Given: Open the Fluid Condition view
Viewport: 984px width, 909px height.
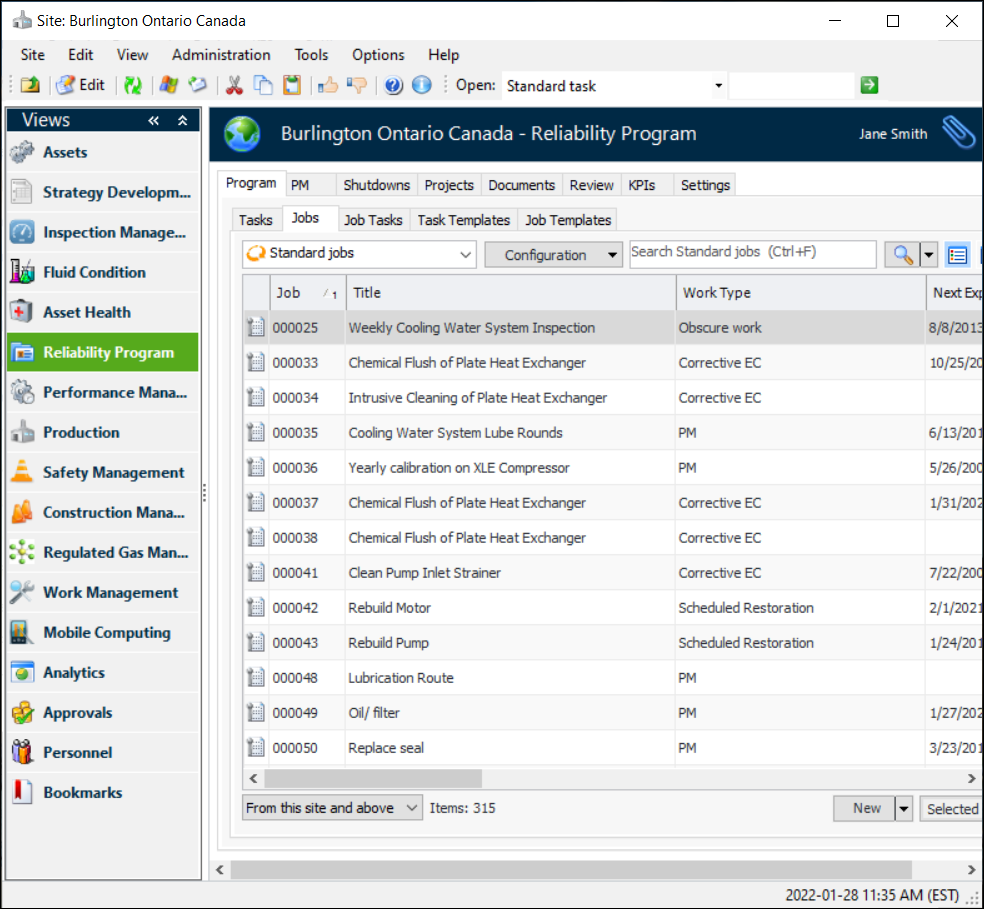Looking at the screenshot, I should click(x=94, y=272).
